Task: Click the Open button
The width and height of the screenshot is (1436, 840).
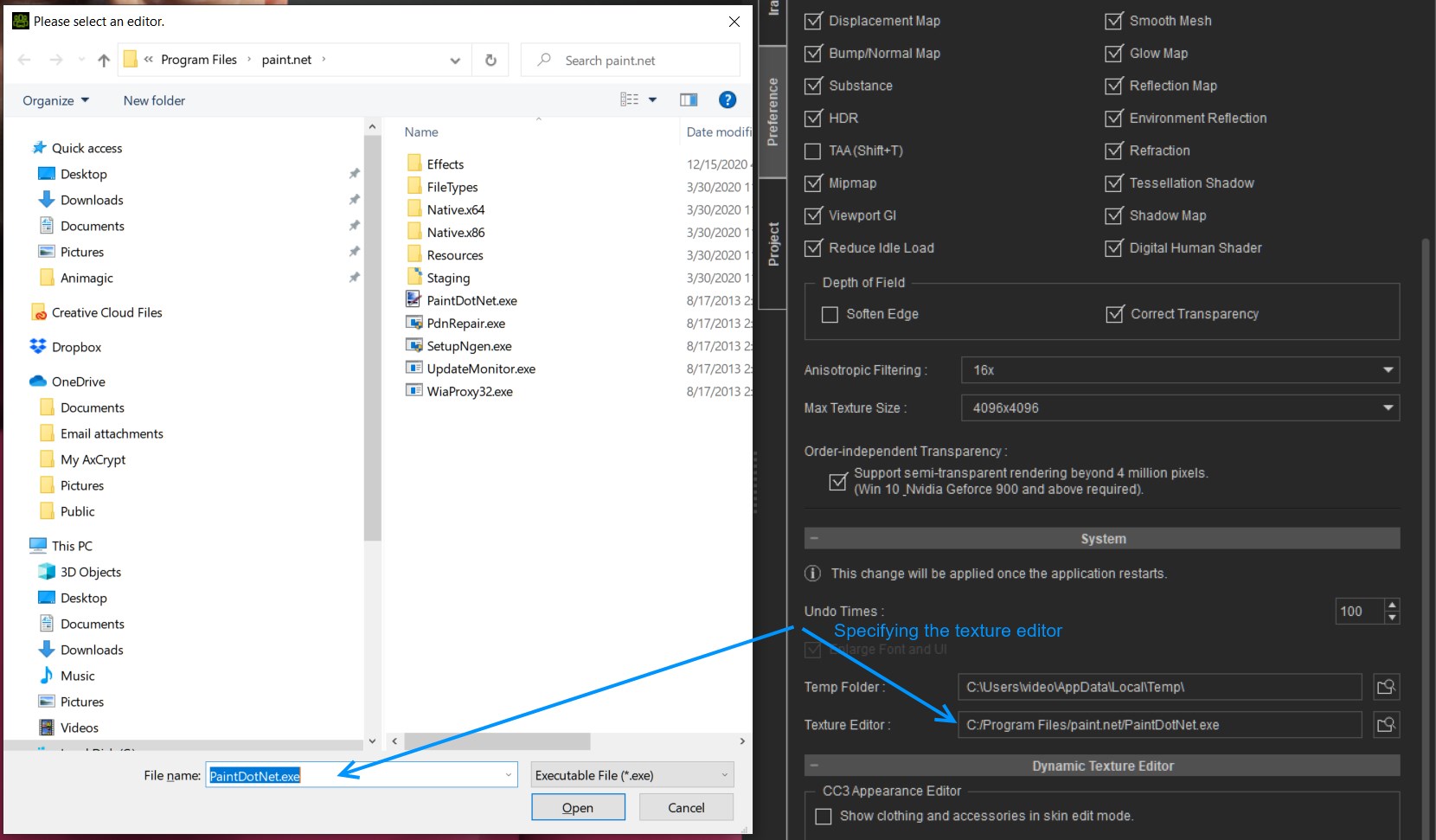Action: [578, 807]
